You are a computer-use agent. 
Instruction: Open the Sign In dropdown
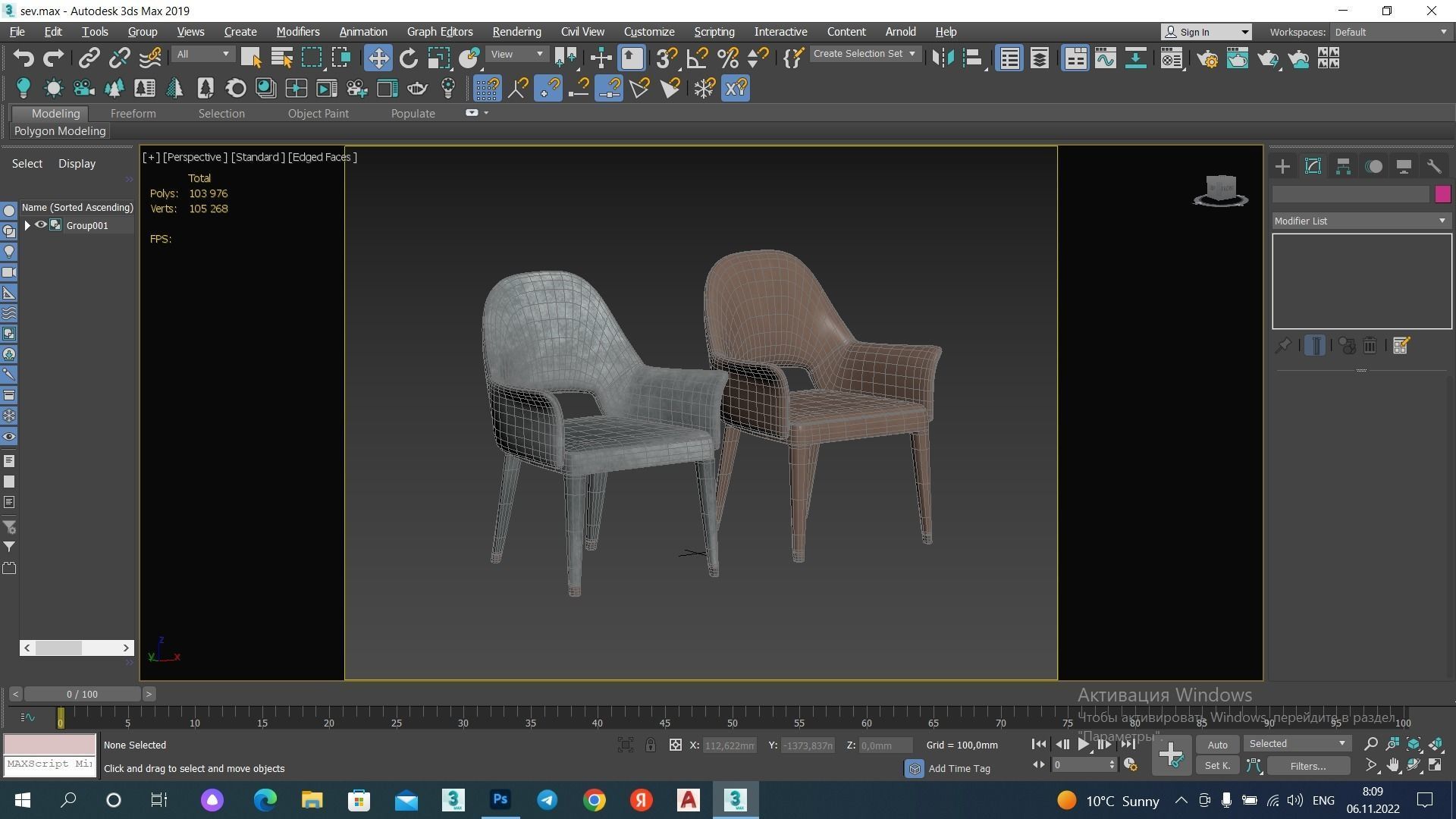(1206, 32)
